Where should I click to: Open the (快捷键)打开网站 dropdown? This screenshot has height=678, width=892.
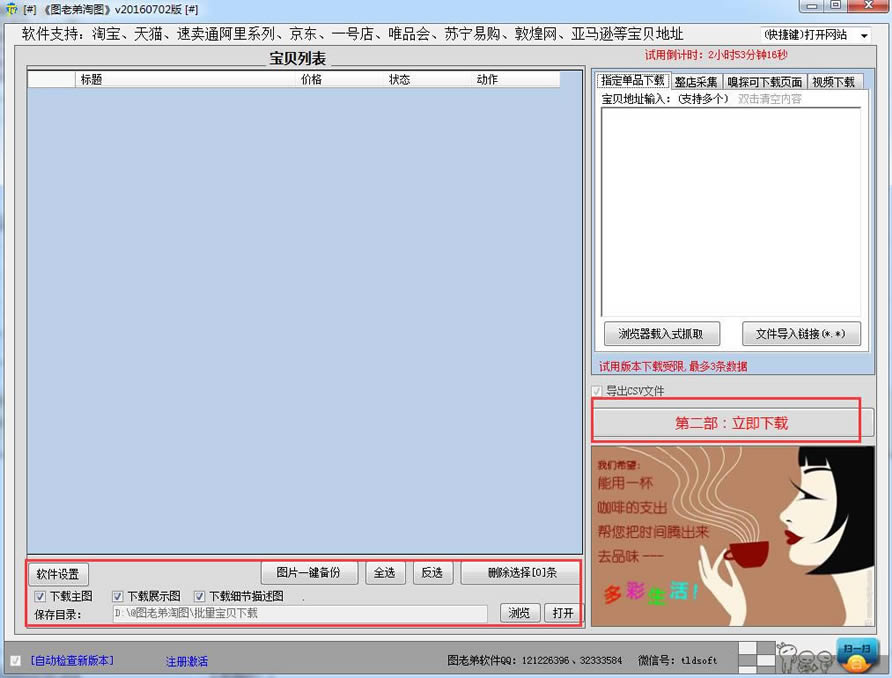[x=815, y=35]
